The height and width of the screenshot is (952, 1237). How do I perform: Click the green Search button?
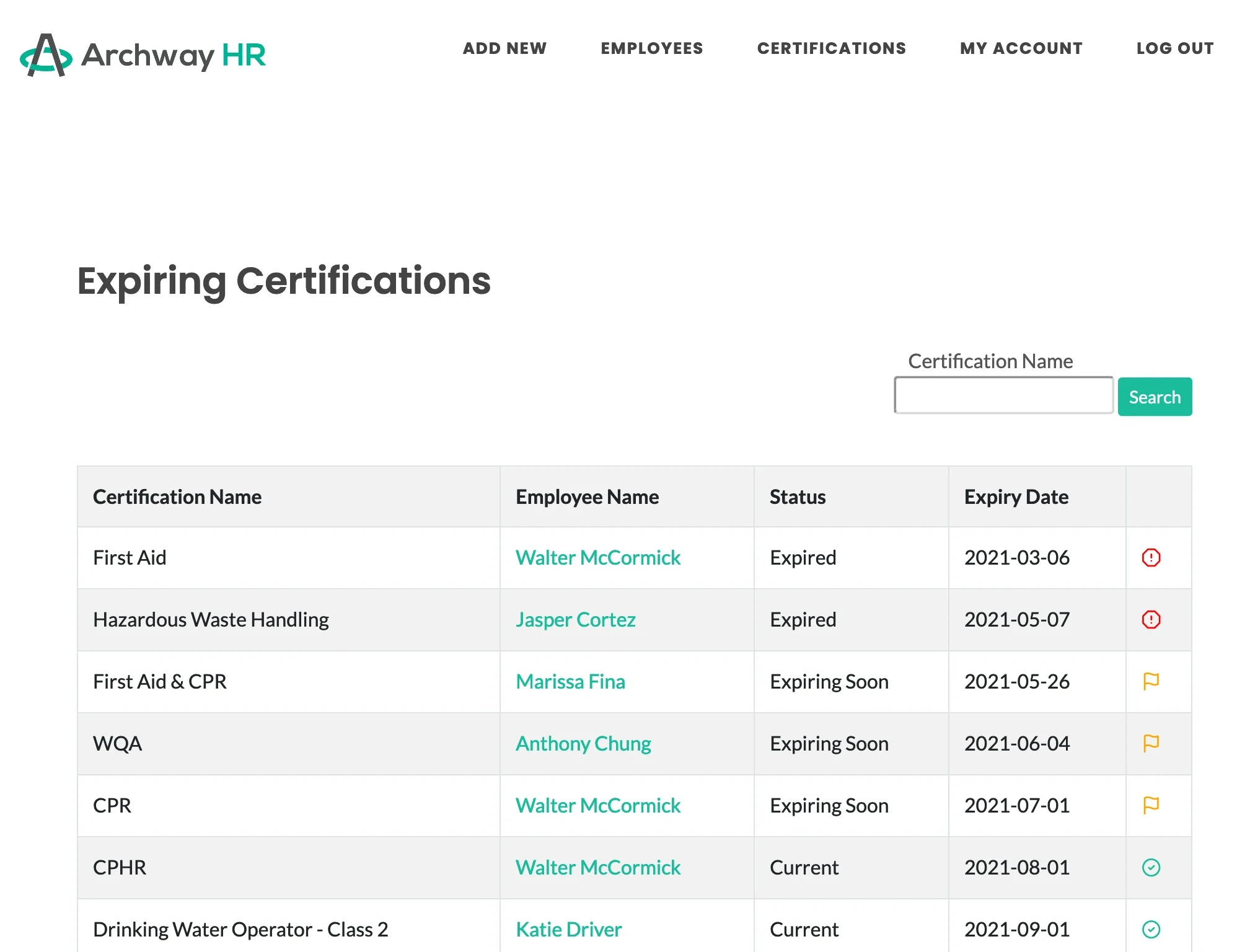coord(1155,397)
